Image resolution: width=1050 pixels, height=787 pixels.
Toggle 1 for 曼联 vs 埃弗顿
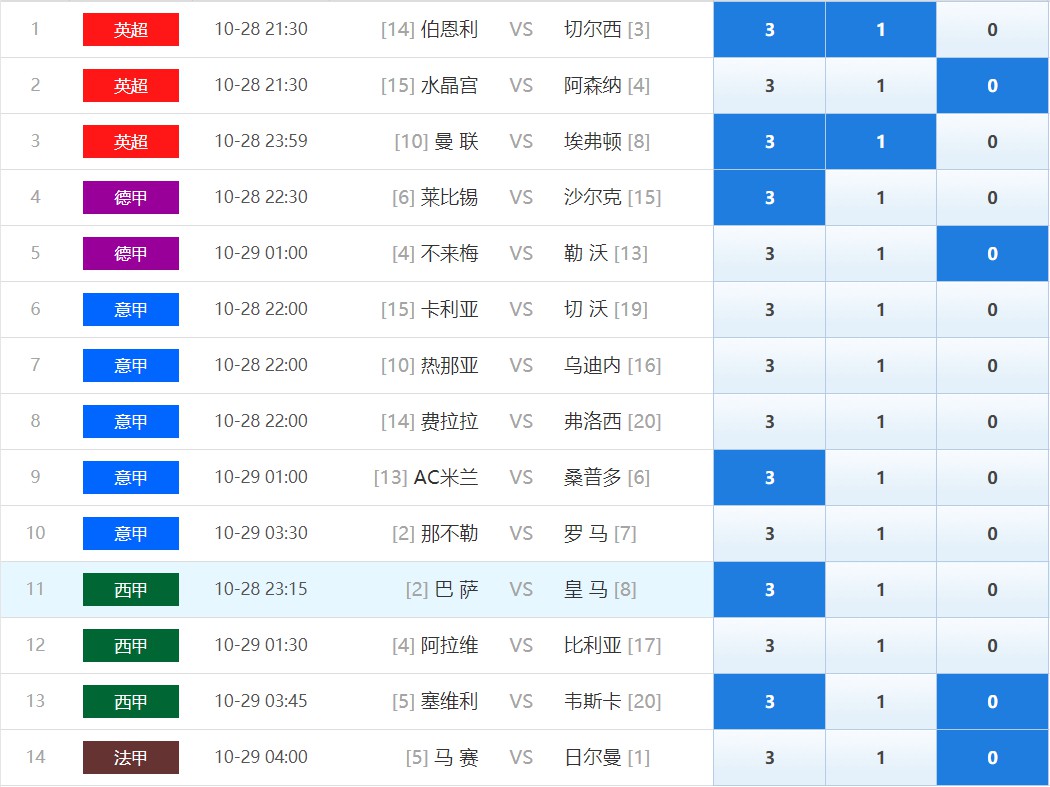coord(881,141)
